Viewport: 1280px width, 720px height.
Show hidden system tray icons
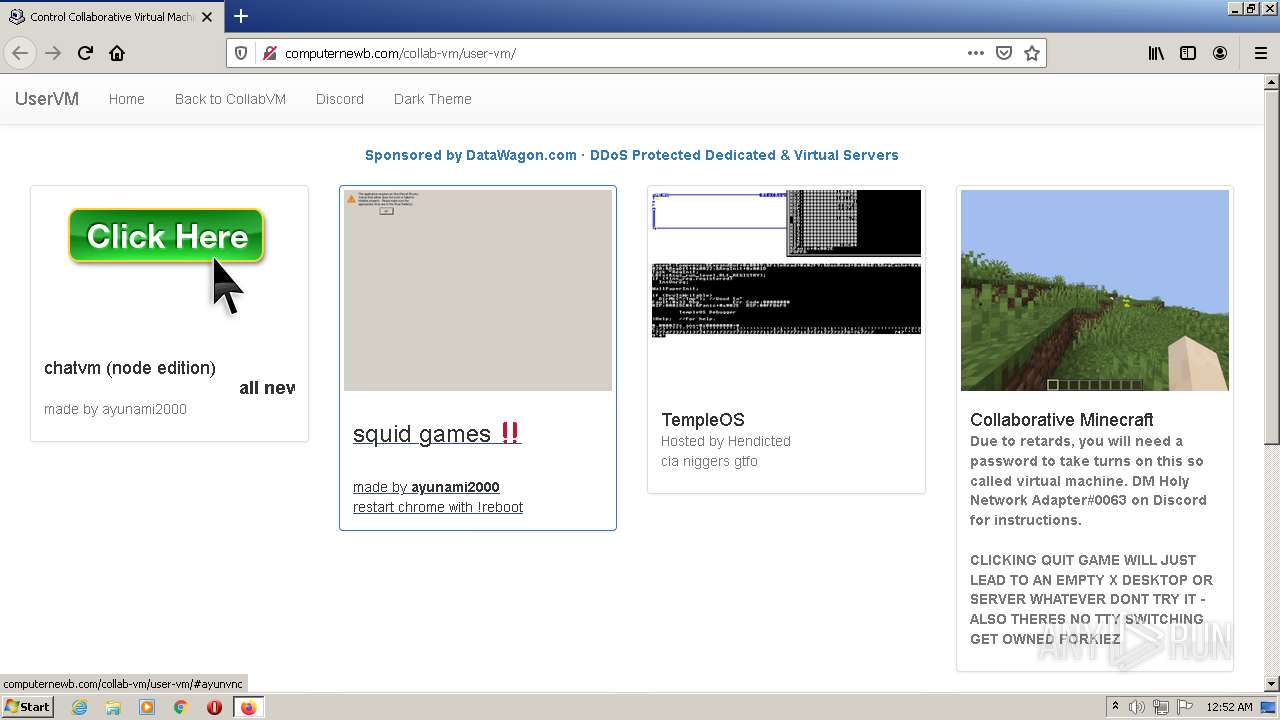pyautogui.click(x=1116, y=707)
